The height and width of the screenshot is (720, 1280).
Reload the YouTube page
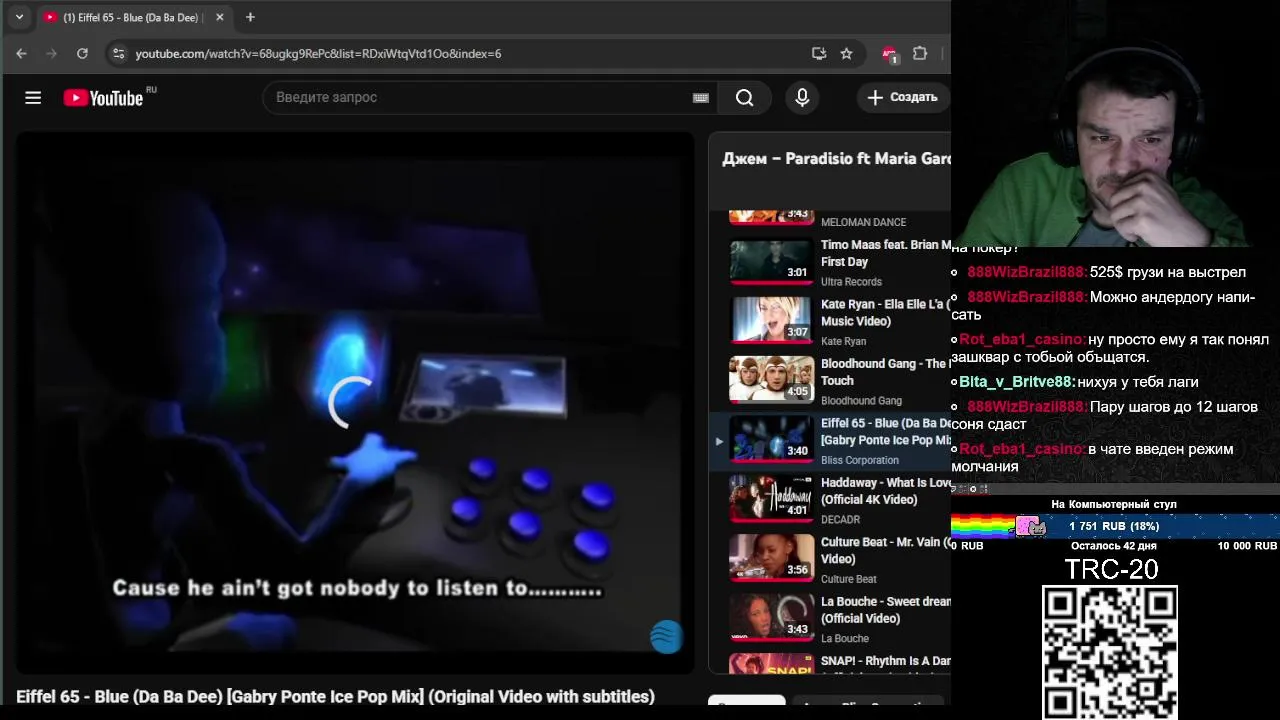click(82, 53)
